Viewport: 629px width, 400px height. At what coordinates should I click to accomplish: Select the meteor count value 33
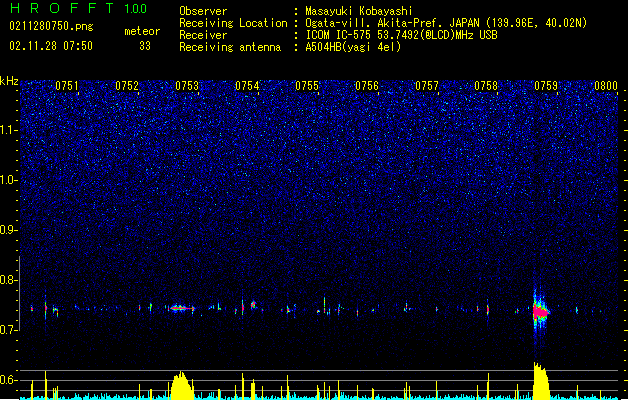[x=145, y=46]
